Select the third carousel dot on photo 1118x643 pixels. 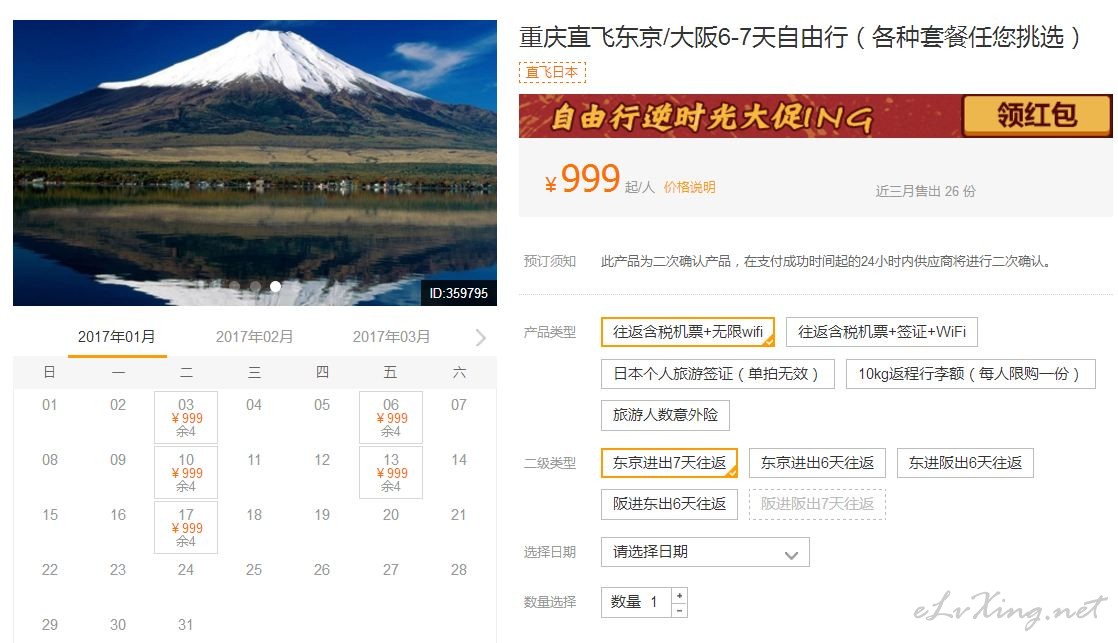pyautogui.click(x=275, y=286)
